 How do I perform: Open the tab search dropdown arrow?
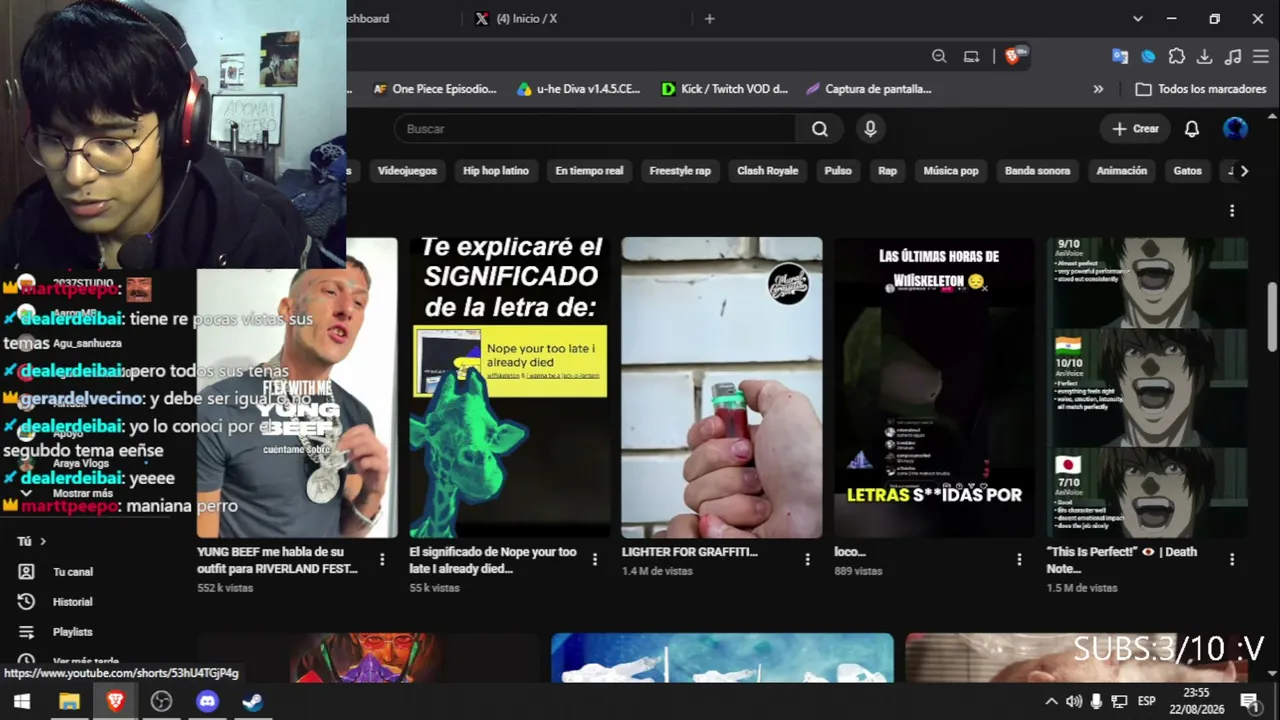click(x=1138, y=18)
